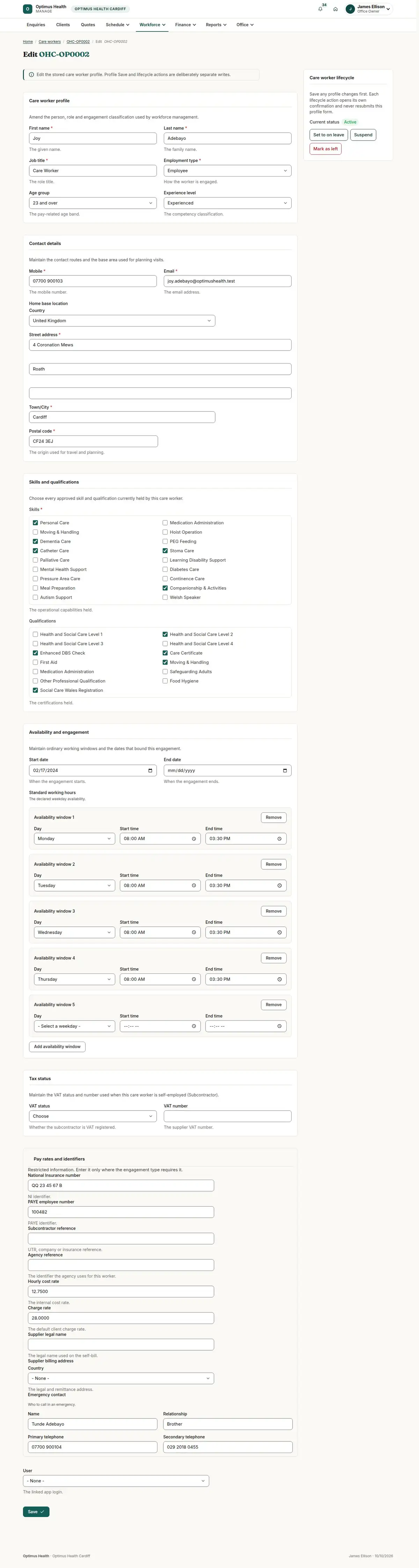Screen dimensions: 419x1568
Task: Remove Availability window 3
Action: [274, 911]
